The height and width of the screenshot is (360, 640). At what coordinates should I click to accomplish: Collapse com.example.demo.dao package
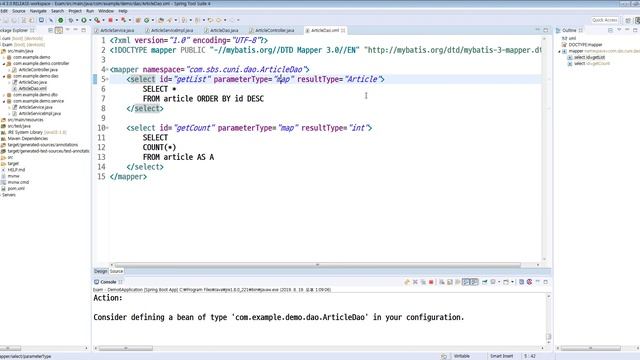[x=4, y=76]
